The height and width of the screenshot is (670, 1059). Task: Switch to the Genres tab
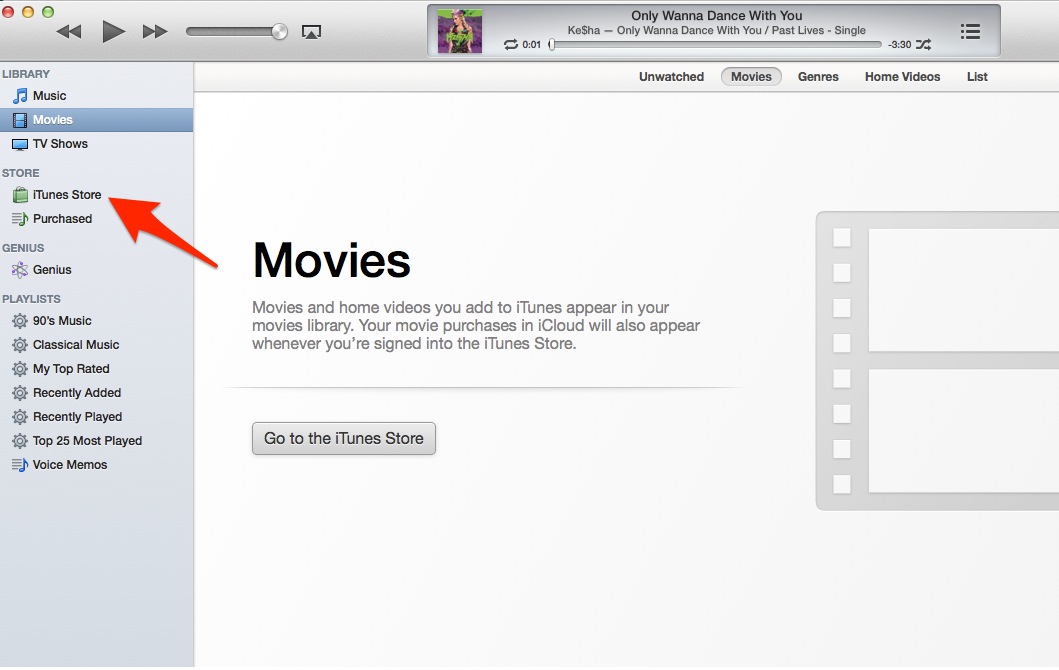[818, 76]
